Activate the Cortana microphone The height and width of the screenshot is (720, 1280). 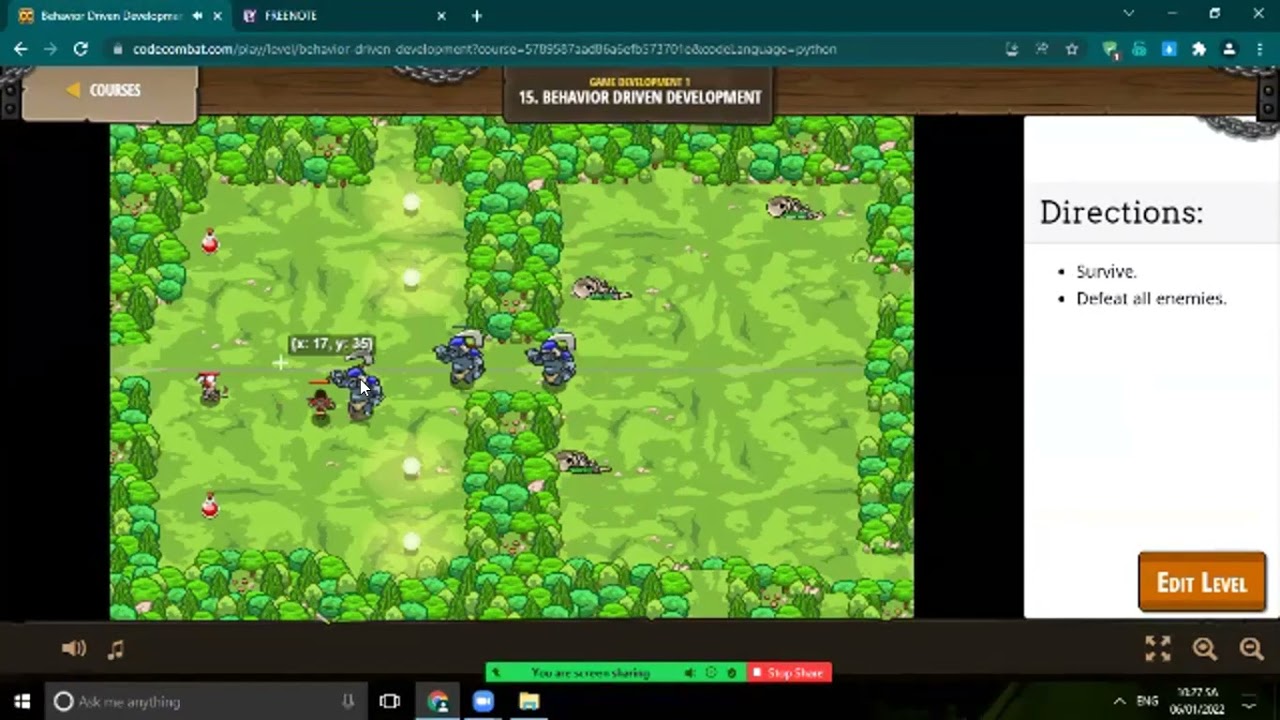(x=347, y=701)
